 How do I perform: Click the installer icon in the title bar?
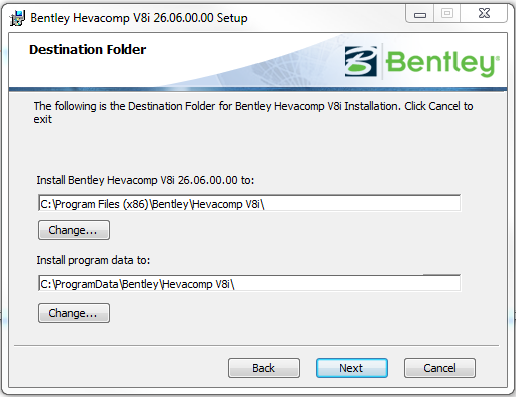tap(17, 18)
